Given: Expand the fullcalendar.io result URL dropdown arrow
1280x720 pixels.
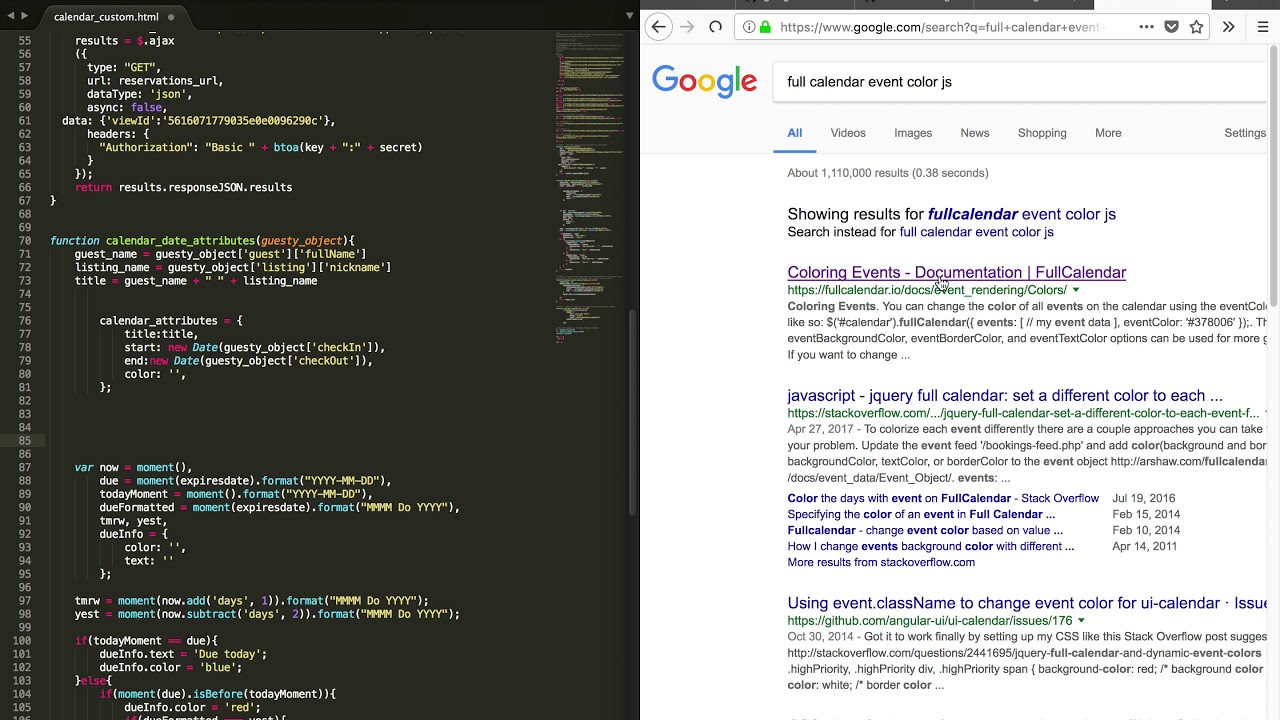Looking at the screenshot, I should [1076, 290].
